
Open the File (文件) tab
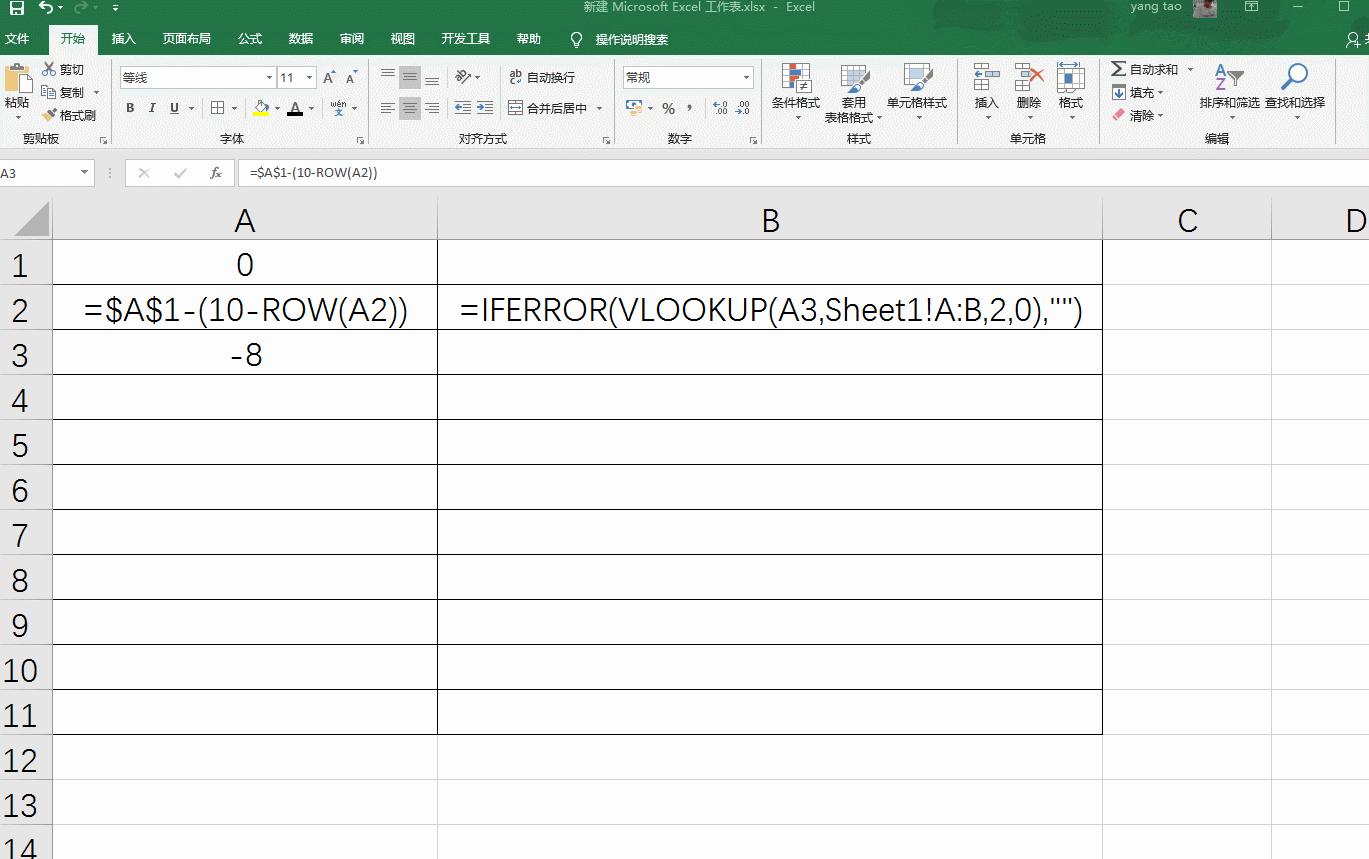17,39
